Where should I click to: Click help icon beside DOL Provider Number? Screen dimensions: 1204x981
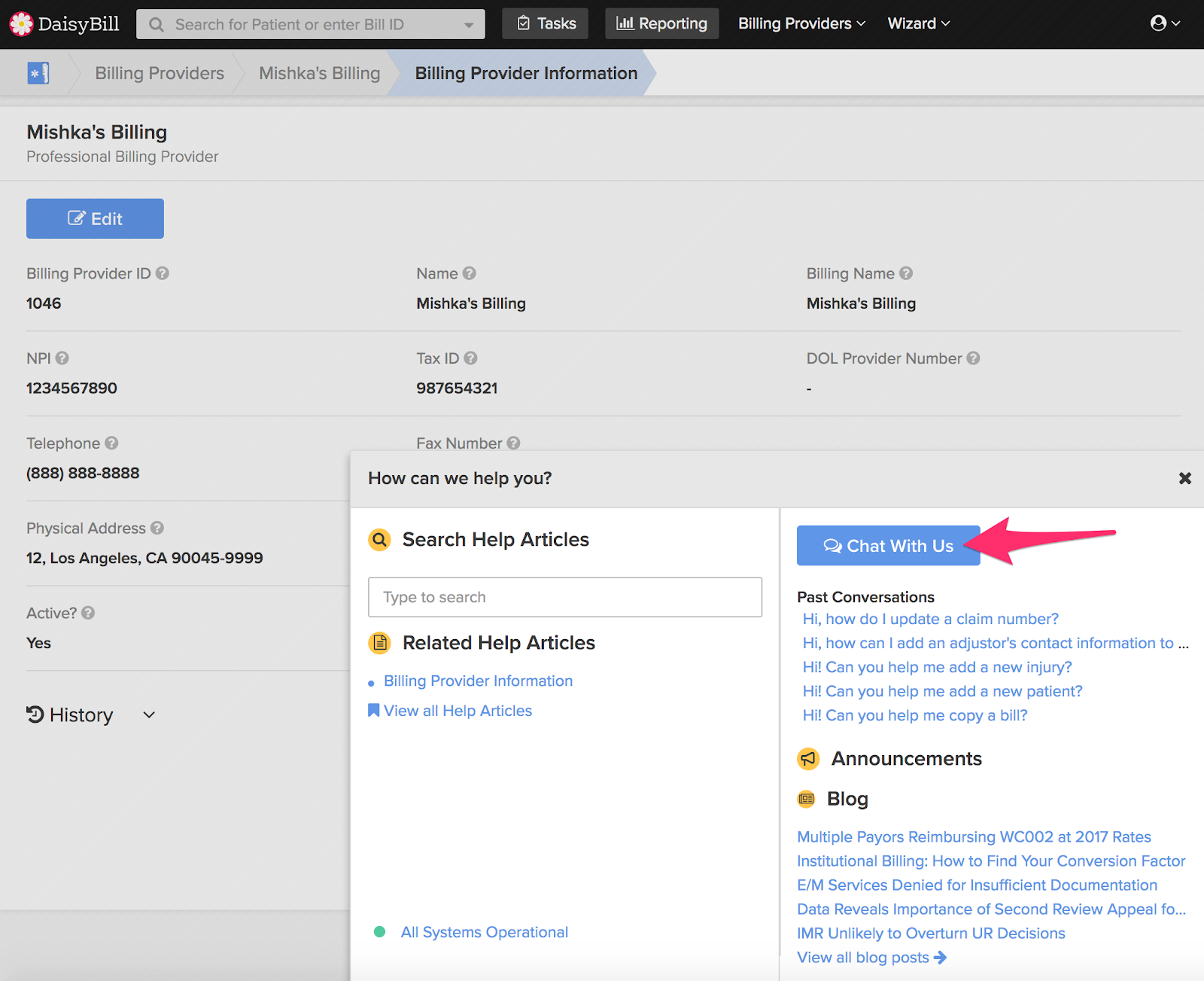[x=973, y=358]
